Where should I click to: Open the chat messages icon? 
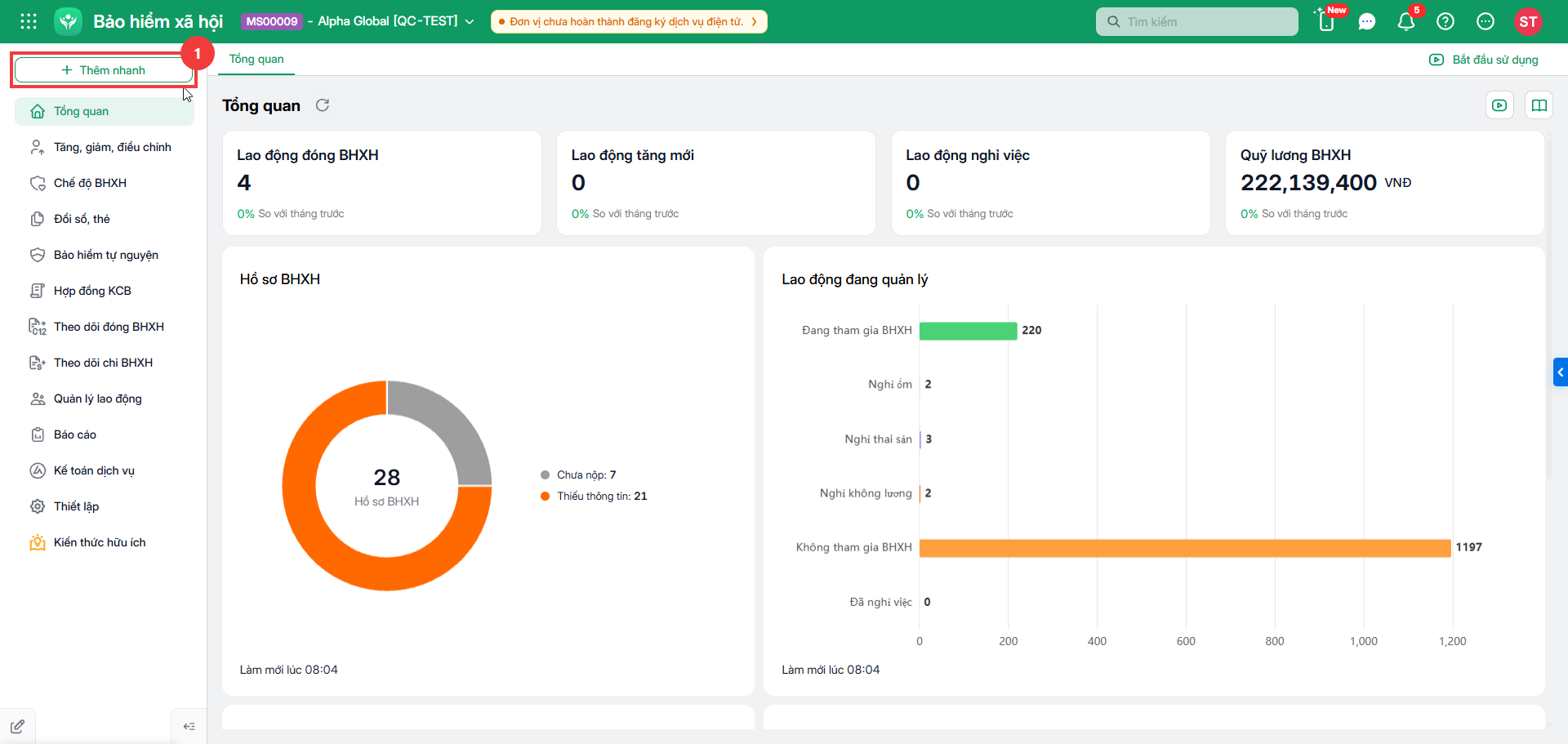point(1367,21)
